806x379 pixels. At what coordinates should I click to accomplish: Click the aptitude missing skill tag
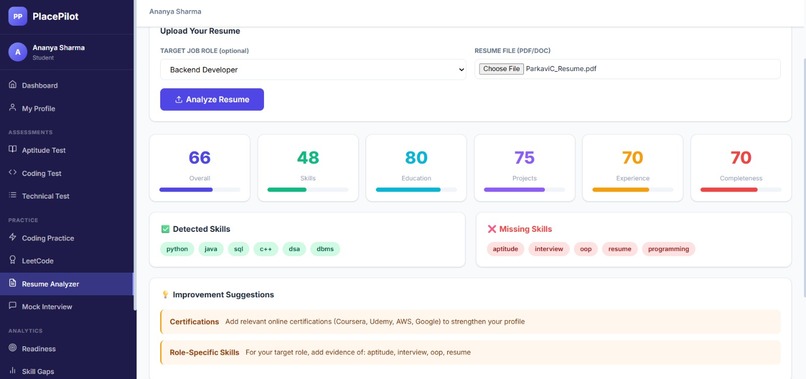[x=505, y=249]
